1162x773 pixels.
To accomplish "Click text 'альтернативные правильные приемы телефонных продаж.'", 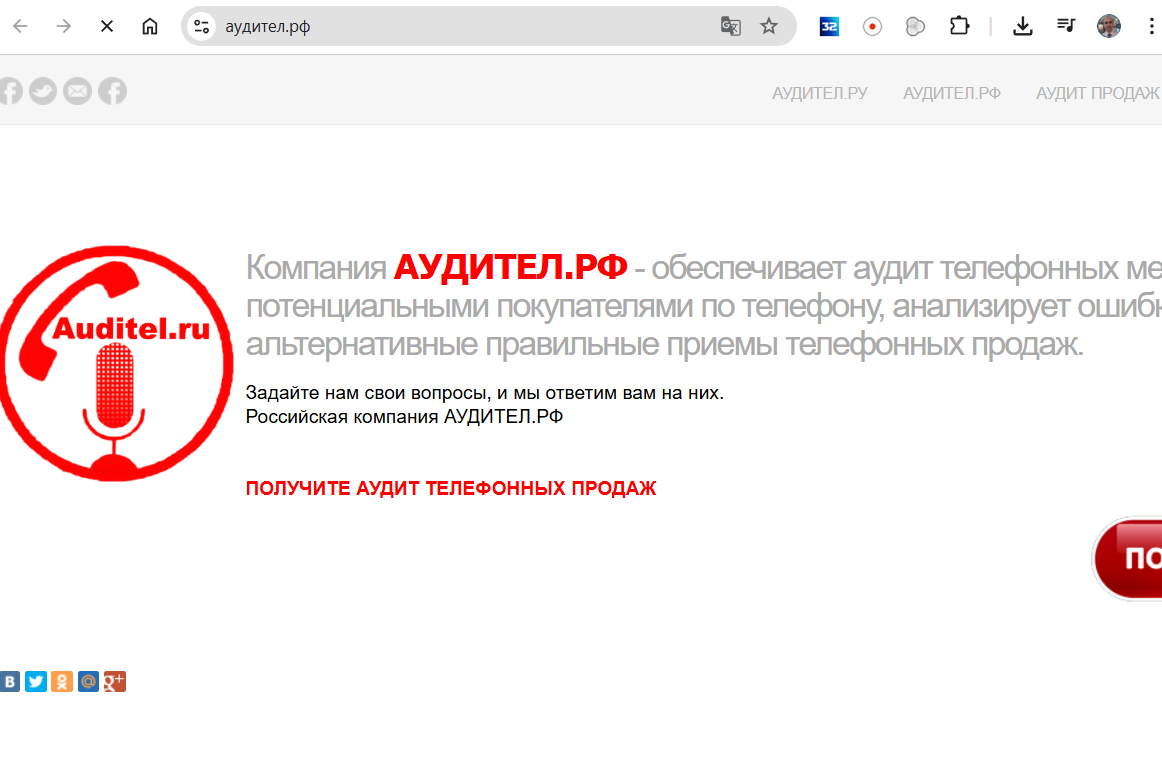I will pos(665,345).
